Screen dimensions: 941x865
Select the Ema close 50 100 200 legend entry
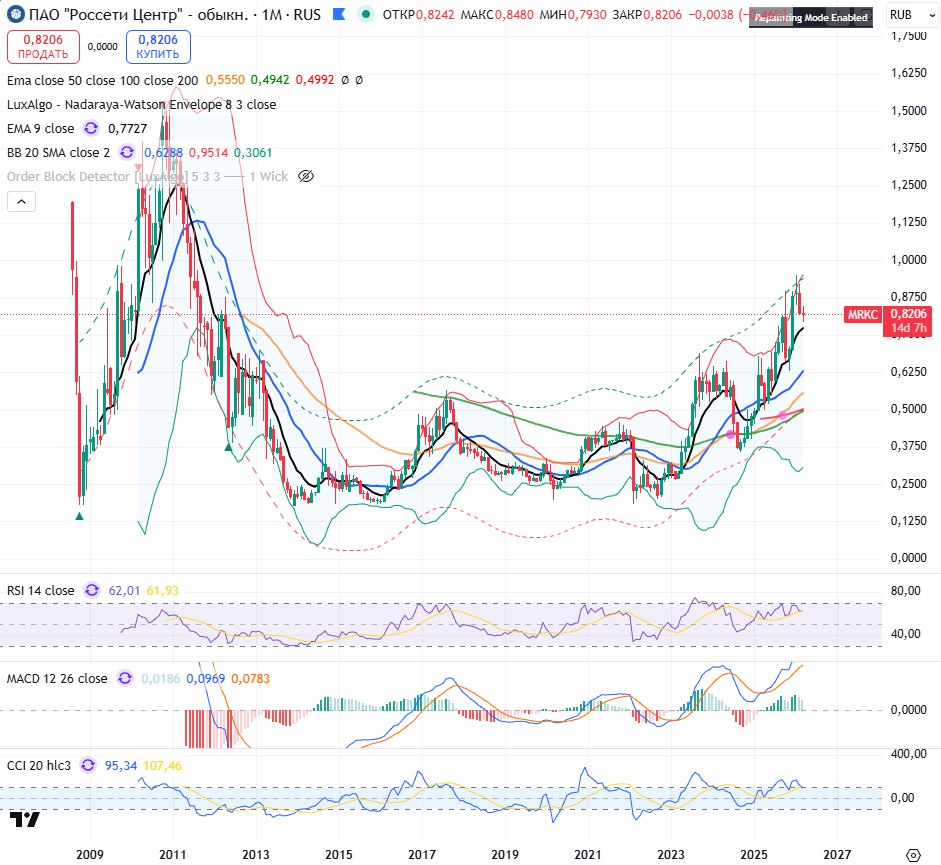(x=102, y=80)
